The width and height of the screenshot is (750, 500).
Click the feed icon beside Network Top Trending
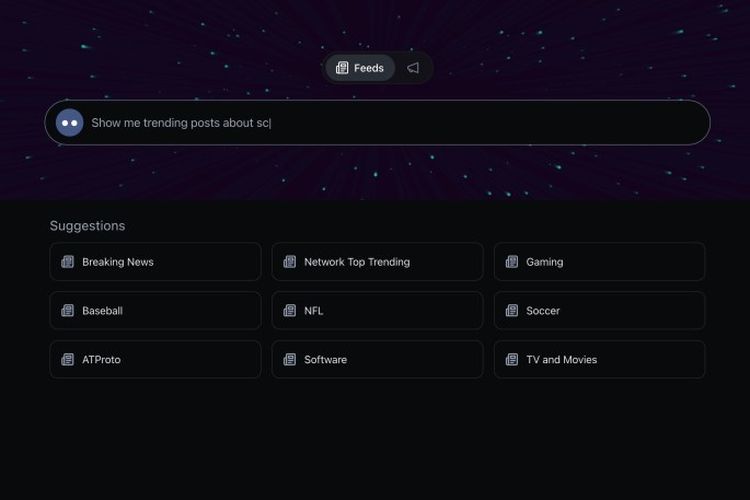pos(290,262)
